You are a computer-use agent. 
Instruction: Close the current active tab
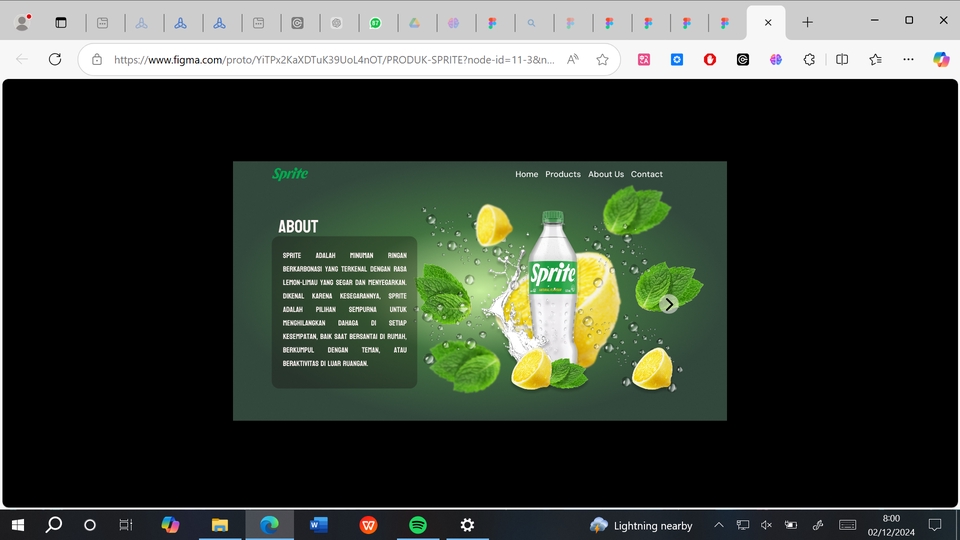(x=768, y=23)
